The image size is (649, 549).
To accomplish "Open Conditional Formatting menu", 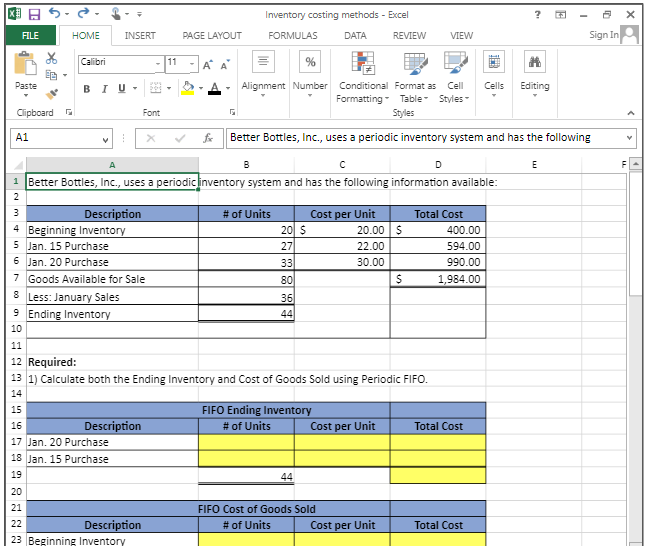I will [x=363, y=77].
